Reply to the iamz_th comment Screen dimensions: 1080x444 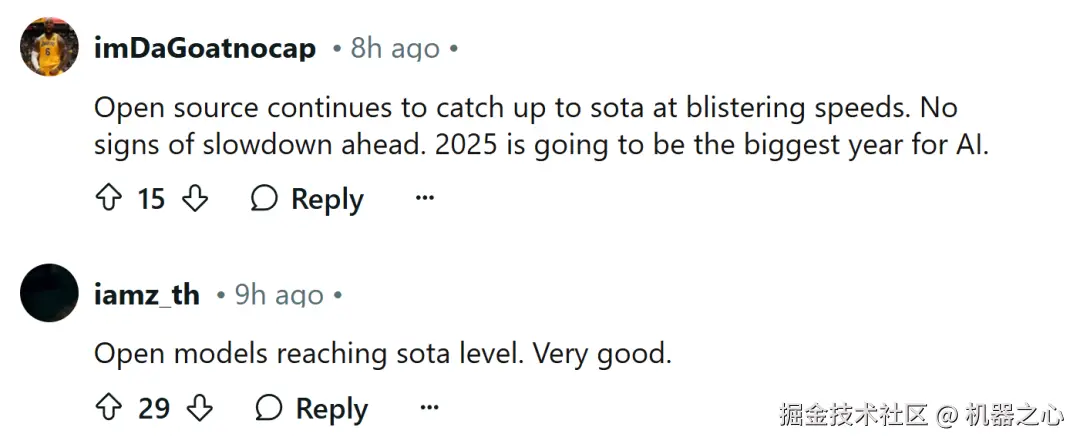pyautogui.click(x=311, y=409)
